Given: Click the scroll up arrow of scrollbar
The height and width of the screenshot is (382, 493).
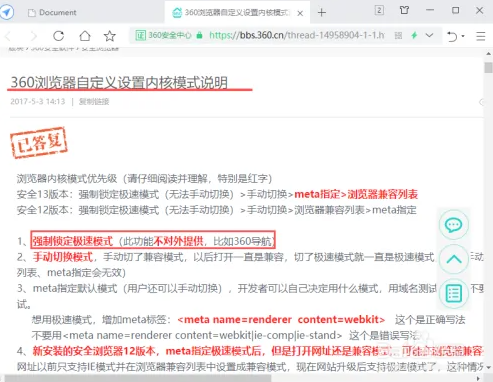Looking at the screenshot, I should click(x=488, y=53).
